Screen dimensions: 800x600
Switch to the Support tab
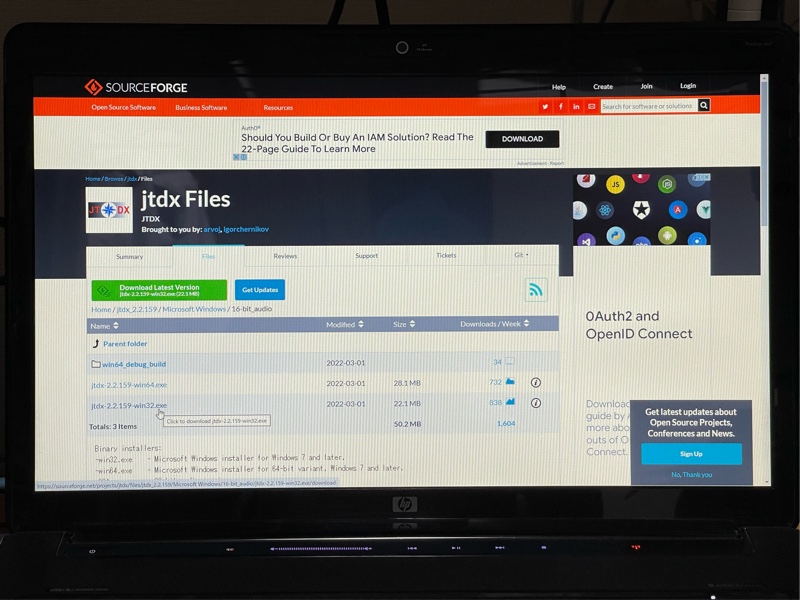tap(366, 256)
